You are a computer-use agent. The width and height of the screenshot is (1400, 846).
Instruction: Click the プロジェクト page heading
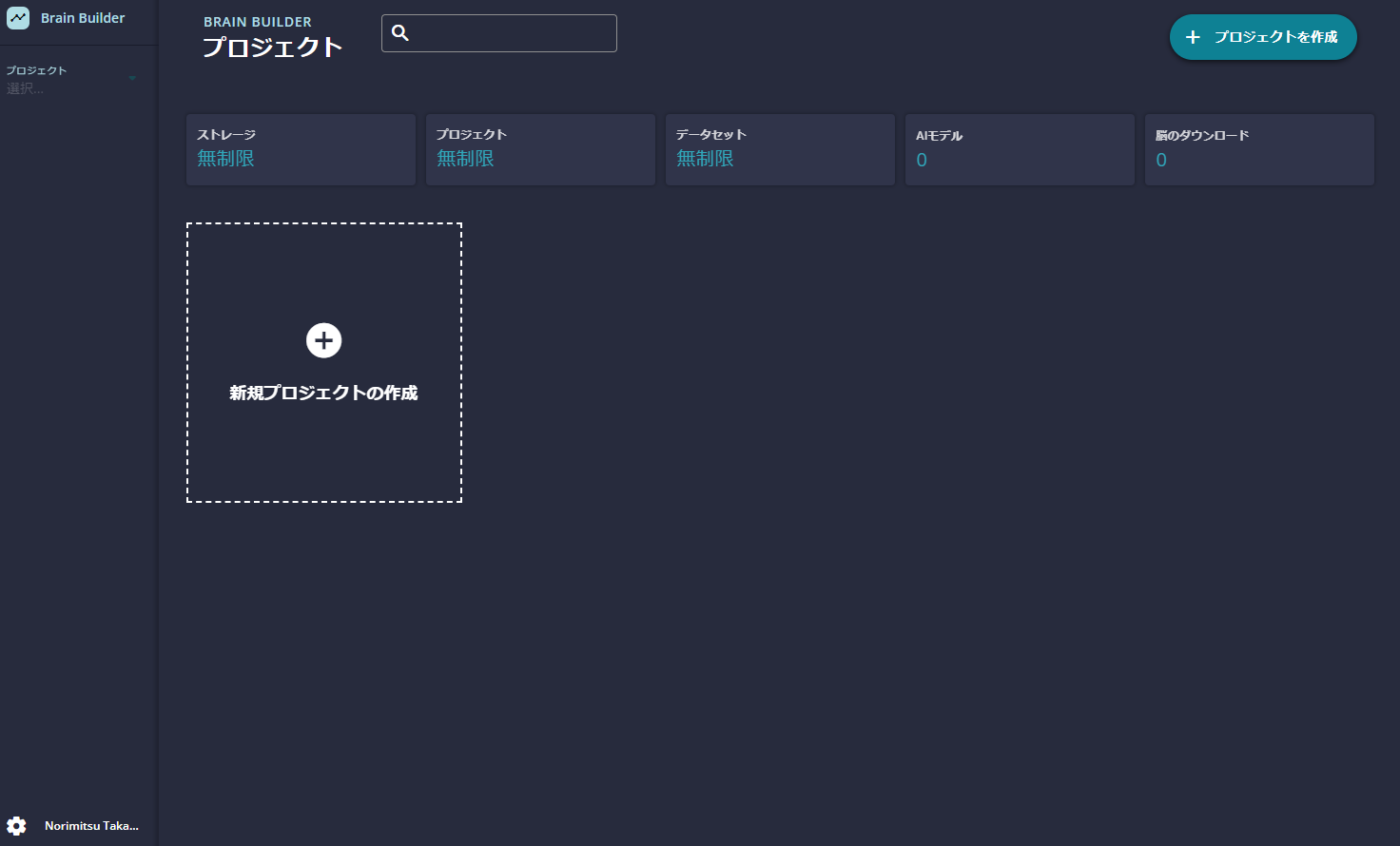point(273,47)
